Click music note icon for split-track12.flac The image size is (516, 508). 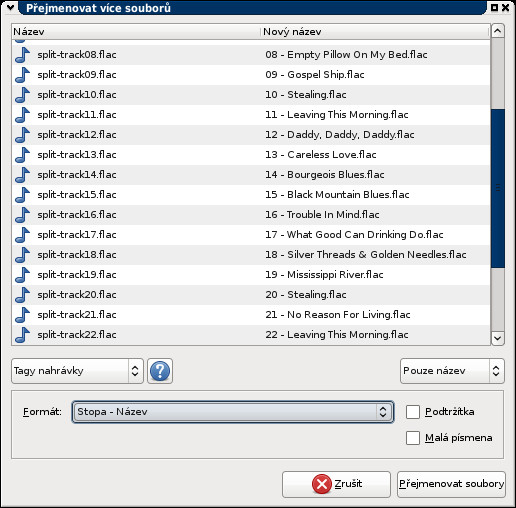[22, 135]
